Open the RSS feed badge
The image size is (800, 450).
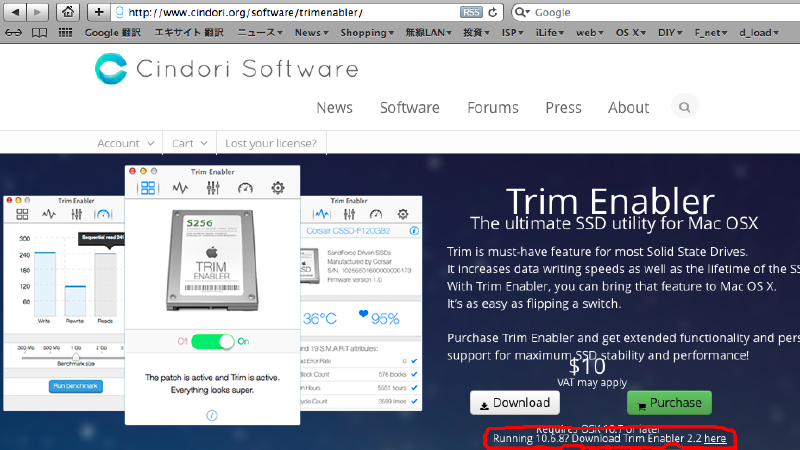470,12
